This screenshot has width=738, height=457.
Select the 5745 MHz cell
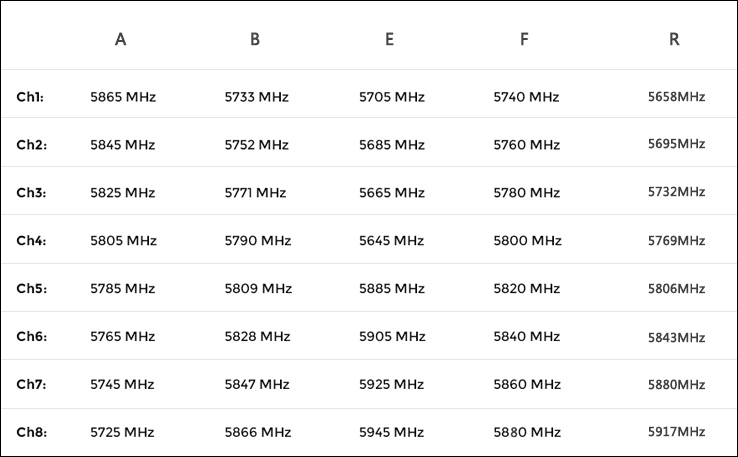click(x=123, y=385)
